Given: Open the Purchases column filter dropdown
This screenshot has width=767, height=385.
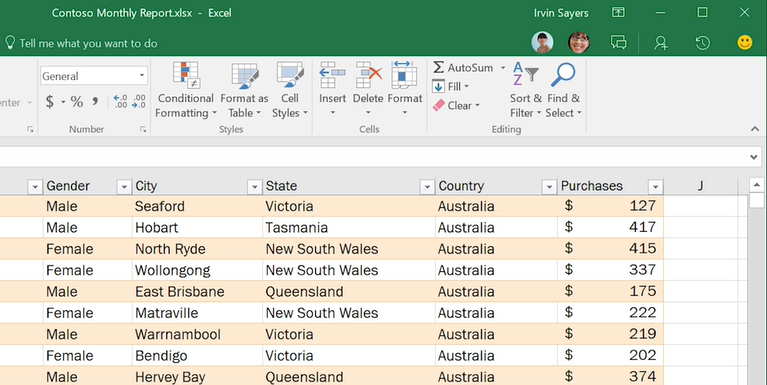Looking at the screenshot, I should tap(655, 186).
